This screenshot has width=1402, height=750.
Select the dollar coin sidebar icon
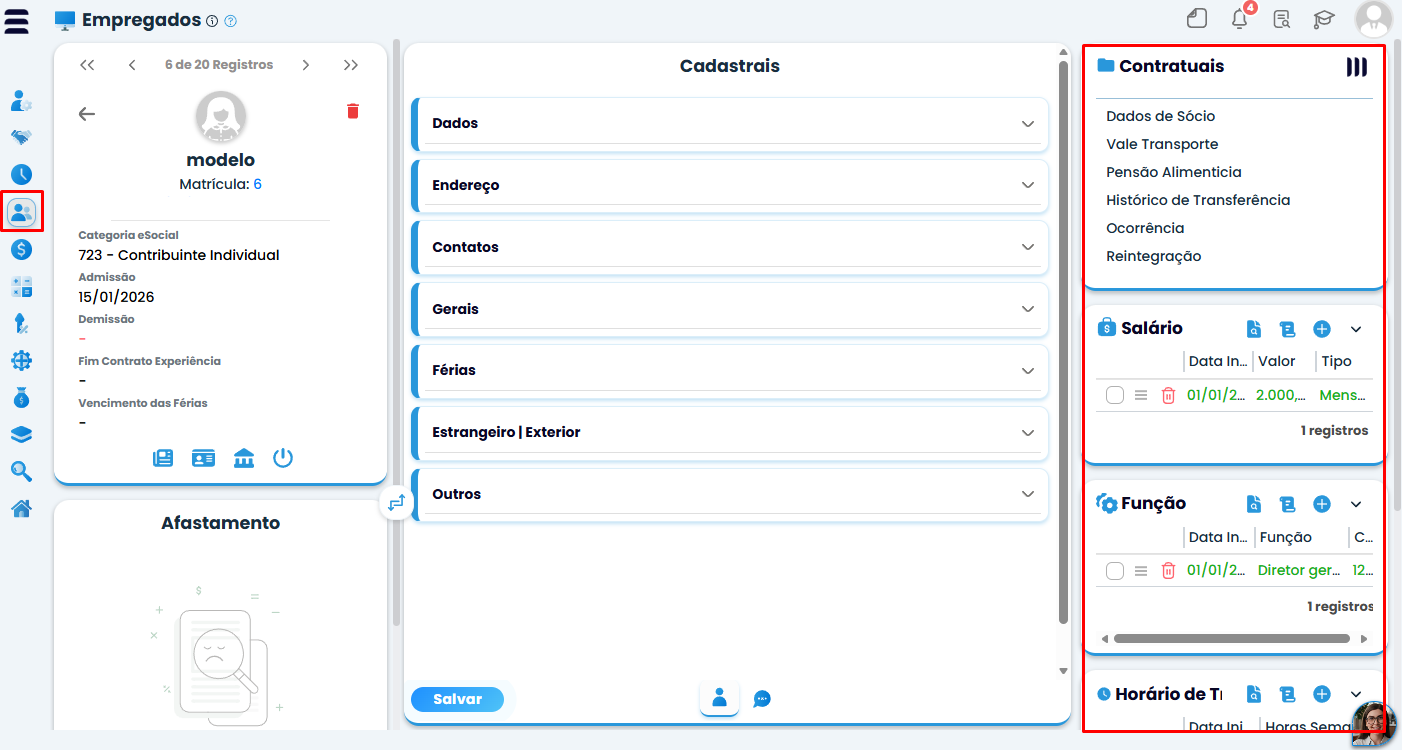[21, 250]
